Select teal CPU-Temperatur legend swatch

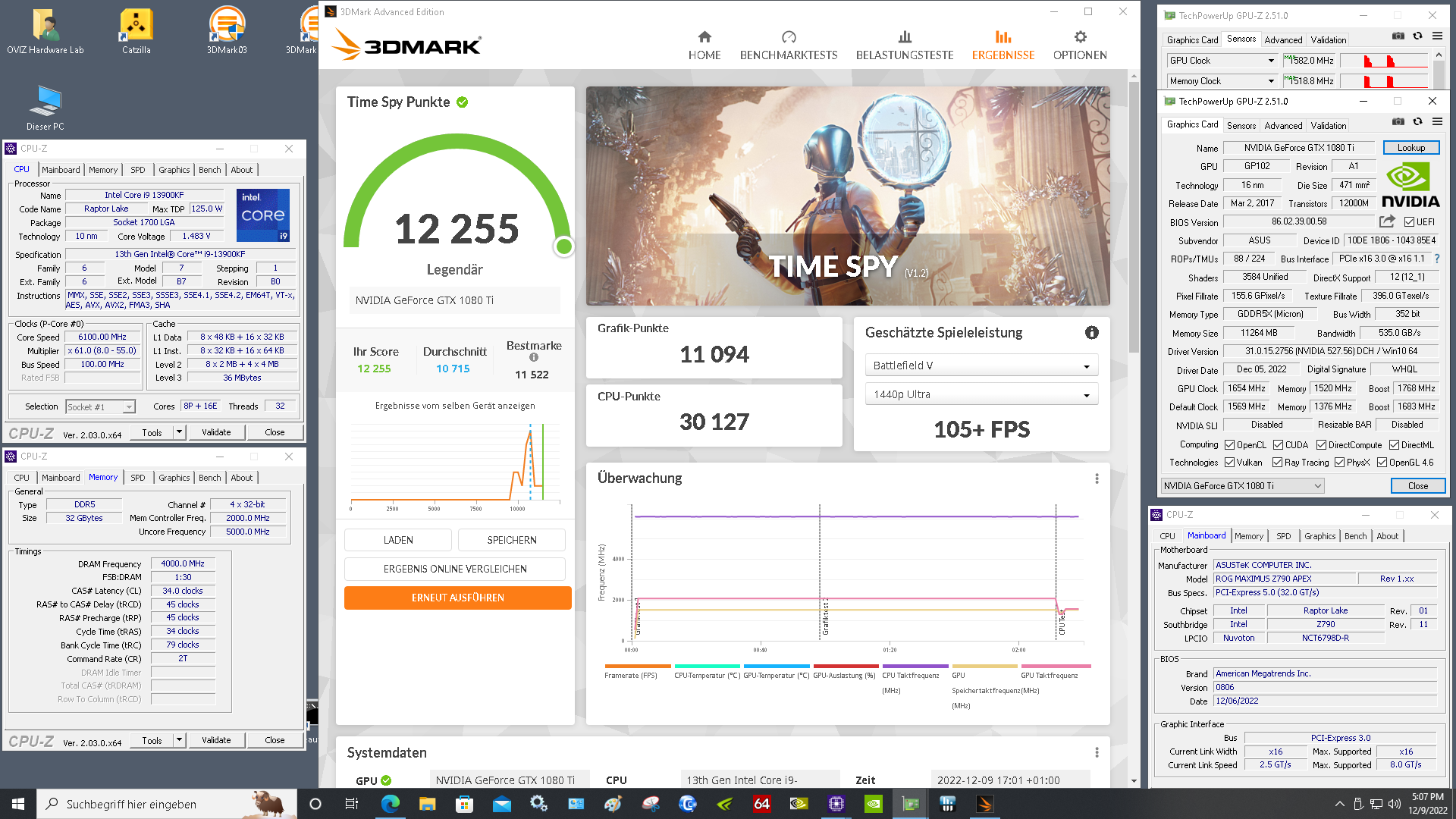pyautogui.click(x=708, y=667)
